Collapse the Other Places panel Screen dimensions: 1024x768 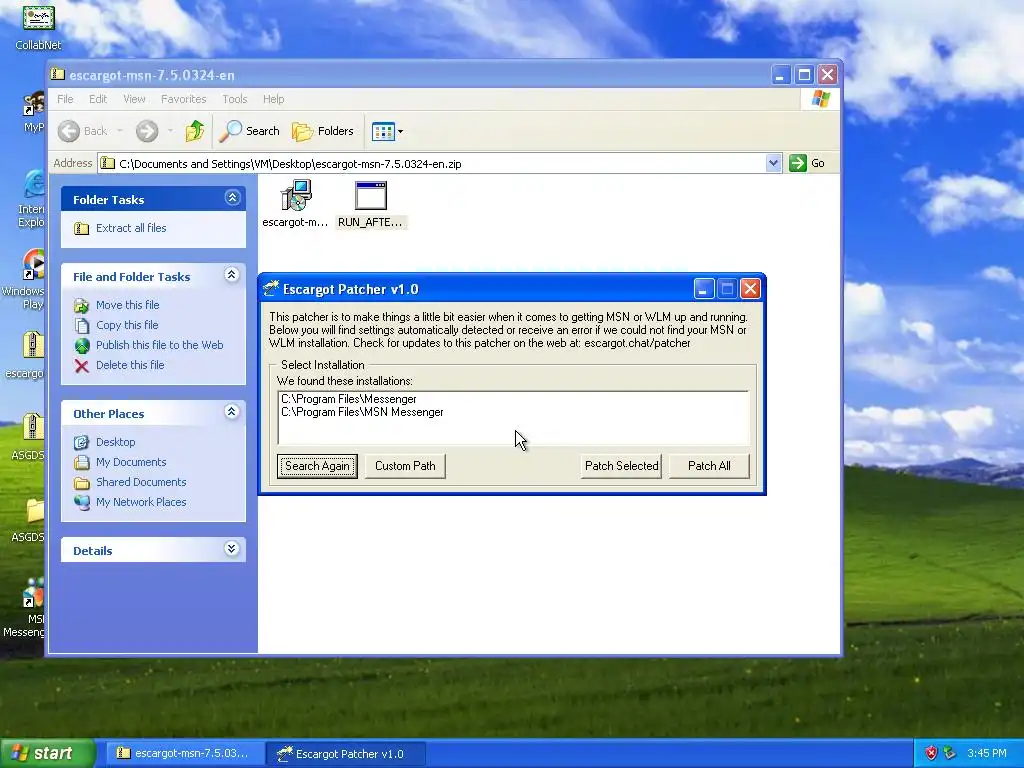(232, 412)
